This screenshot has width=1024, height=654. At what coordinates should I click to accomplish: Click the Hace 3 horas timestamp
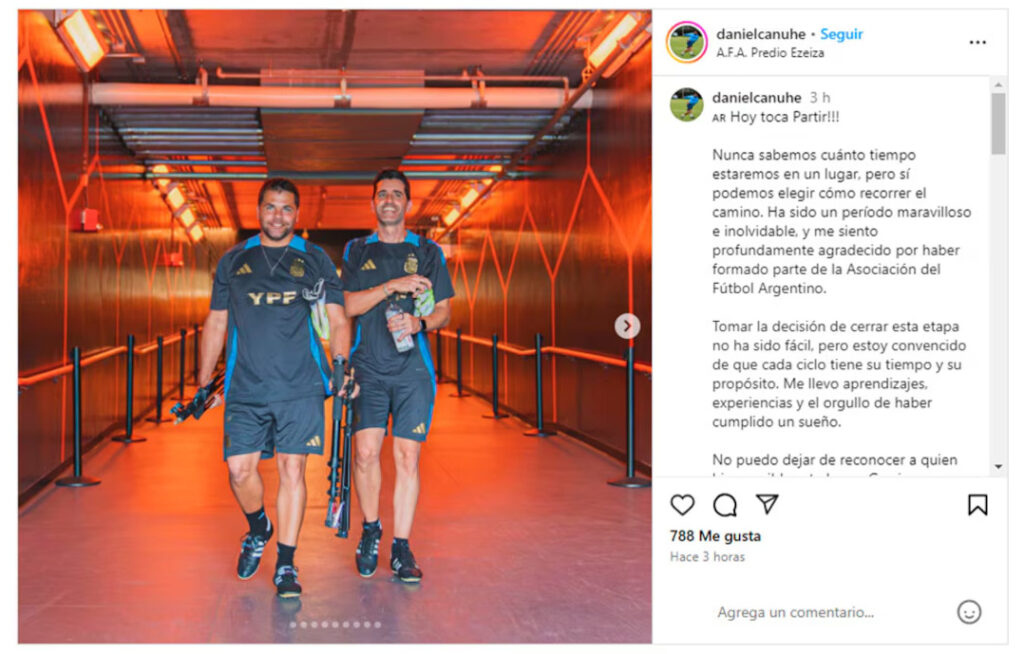coord(707,557)
